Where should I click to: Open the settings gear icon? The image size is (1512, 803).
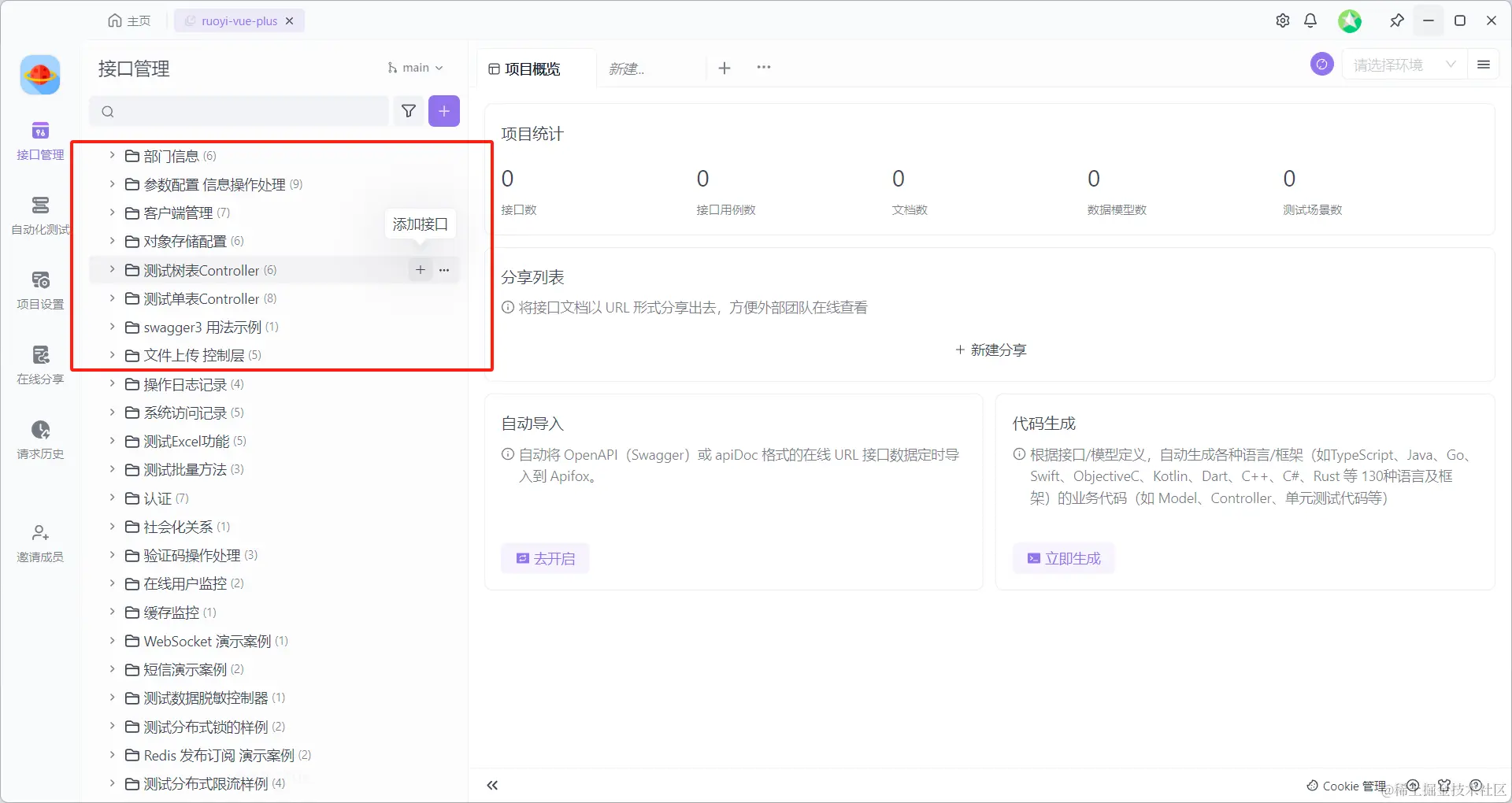click(x=1283, y=20)
